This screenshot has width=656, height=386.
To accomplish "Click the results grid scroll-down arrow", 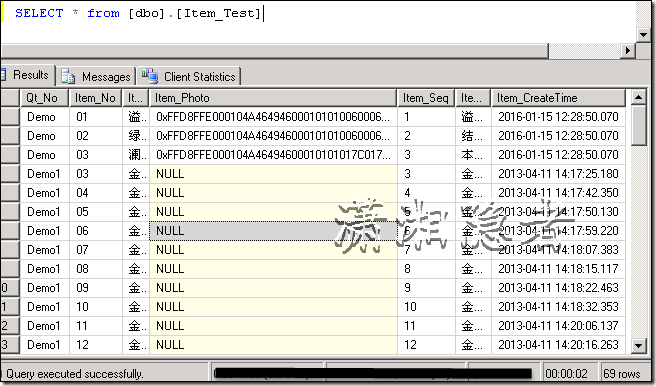I will click(638, 345).
